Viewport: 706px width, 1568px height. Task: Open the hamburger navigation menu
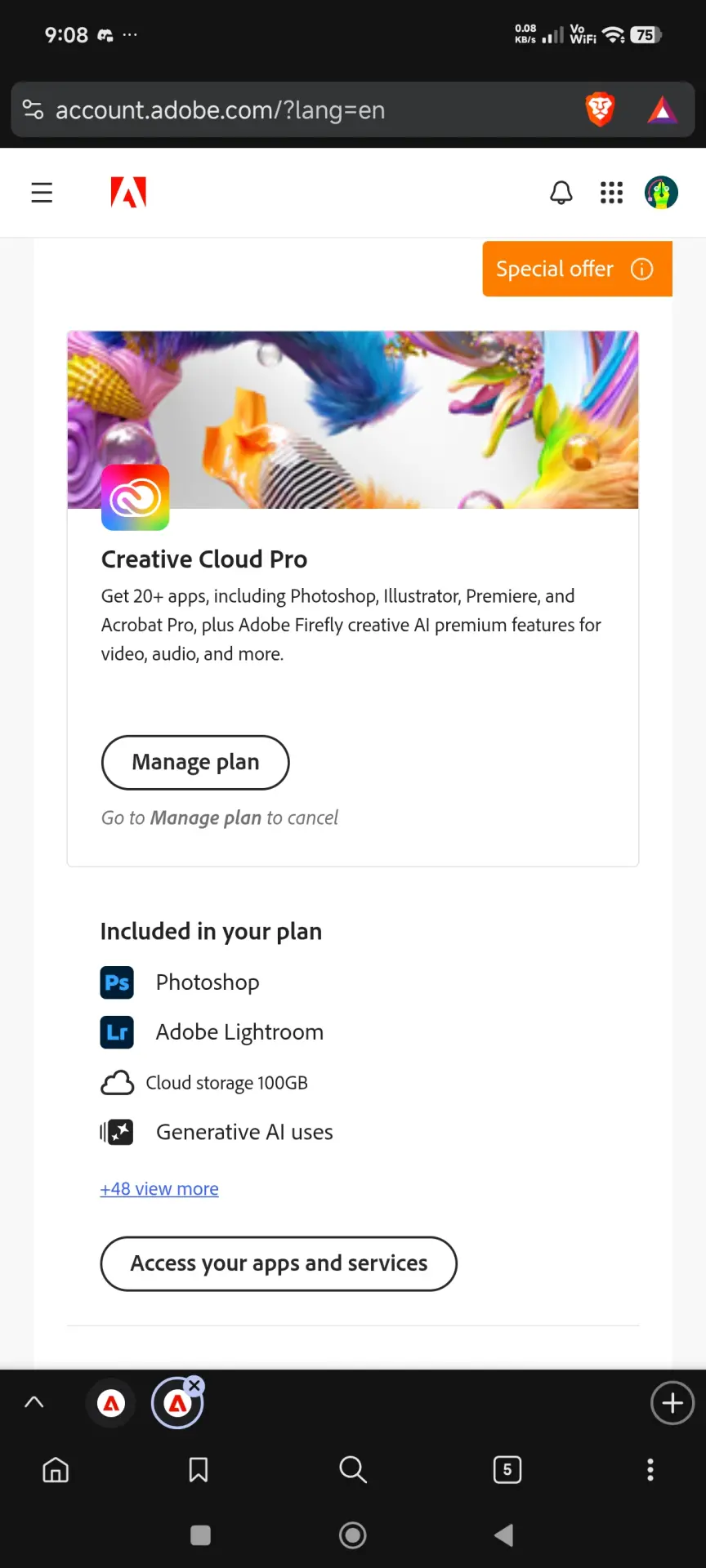(42, 193)
